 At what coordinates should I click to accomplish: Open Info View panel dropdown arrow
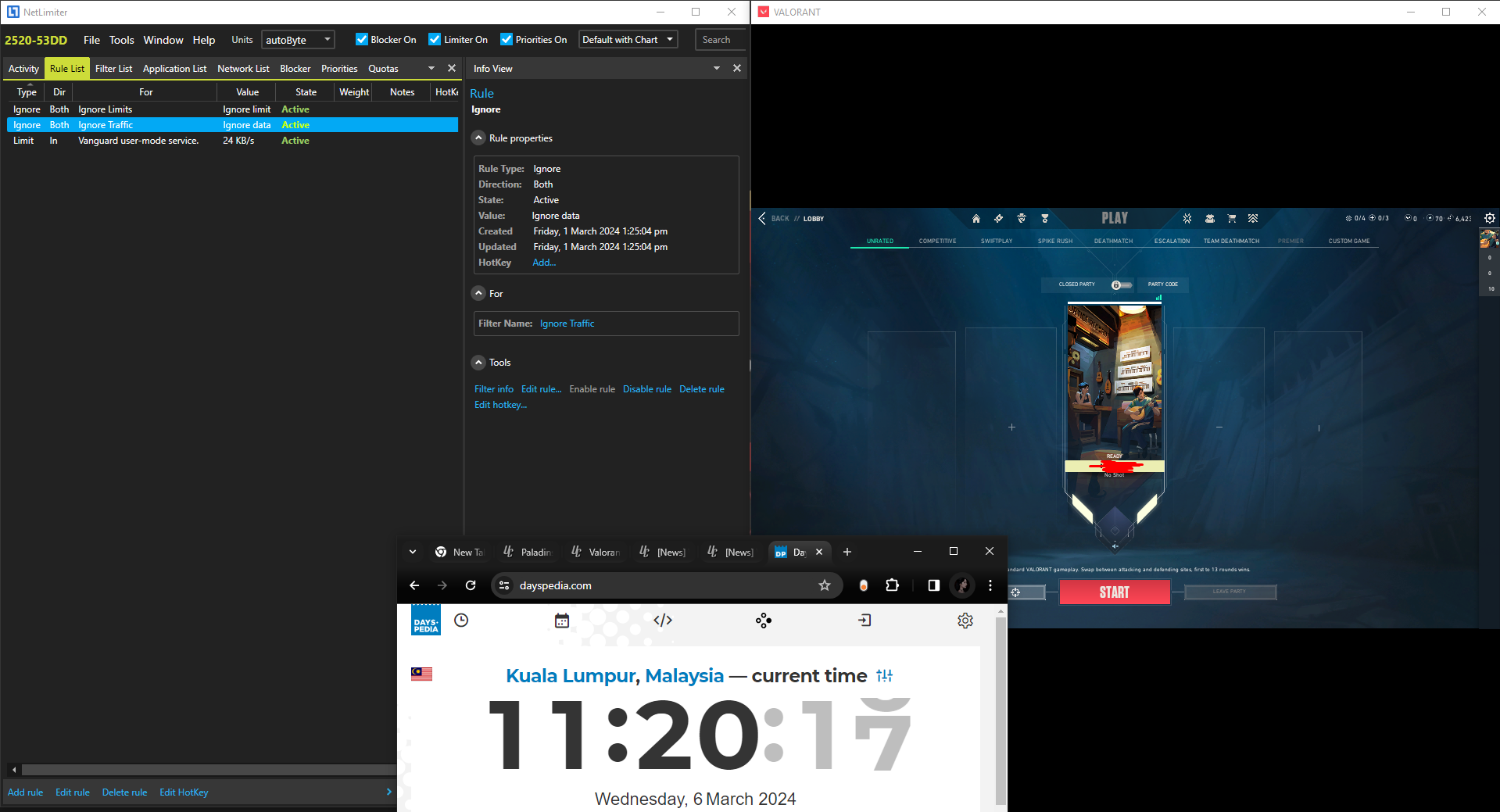tap(717, 69)
